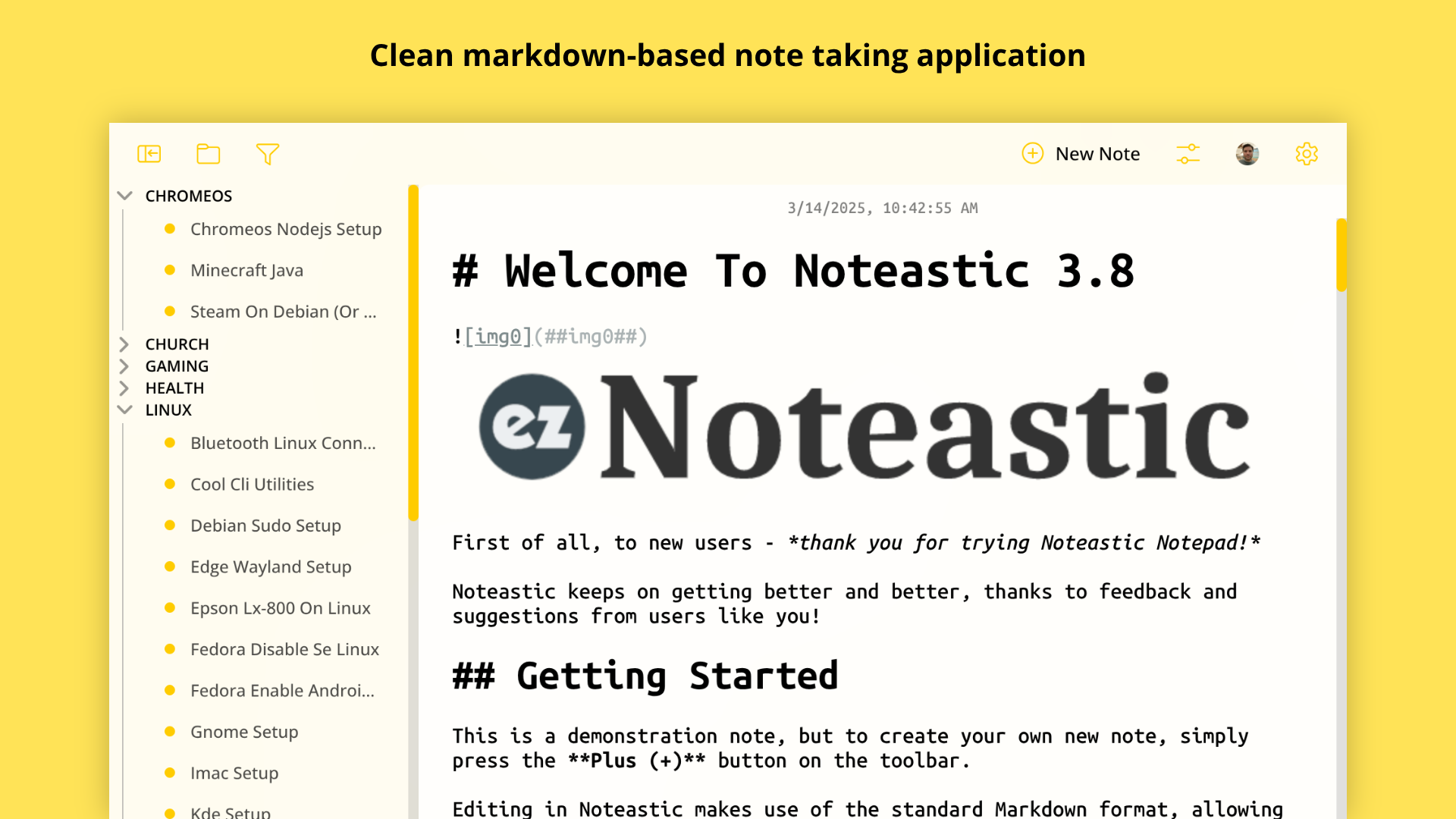The image size is (1456, 819).
Task: Click the New Note plus icon
Action: pyautogui.click(x=1032, y=153)
